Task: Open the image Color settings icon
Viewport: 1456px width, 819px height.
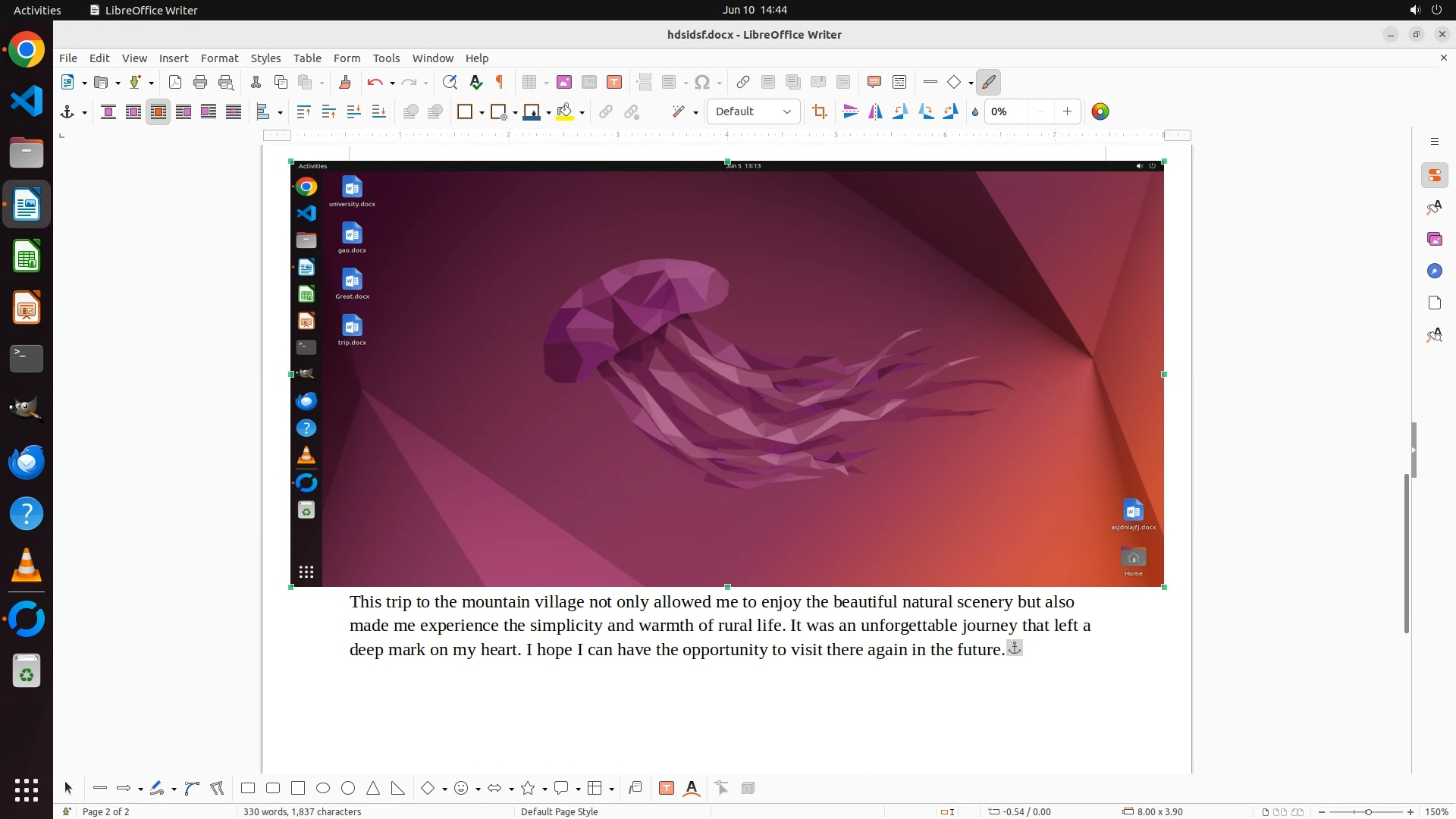Action: pos(1100,112)
